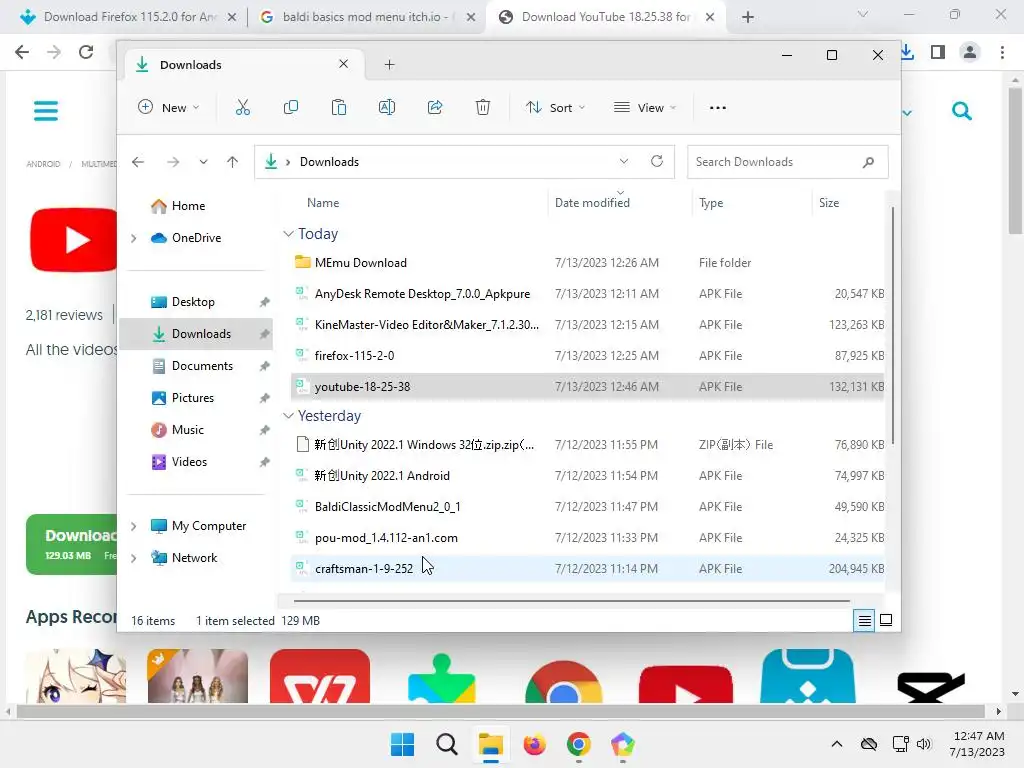Image resolution: width=1024 pixels, height=768 pixels.
Task: Click the volume speaker tray icon
Action: [924, 744]
